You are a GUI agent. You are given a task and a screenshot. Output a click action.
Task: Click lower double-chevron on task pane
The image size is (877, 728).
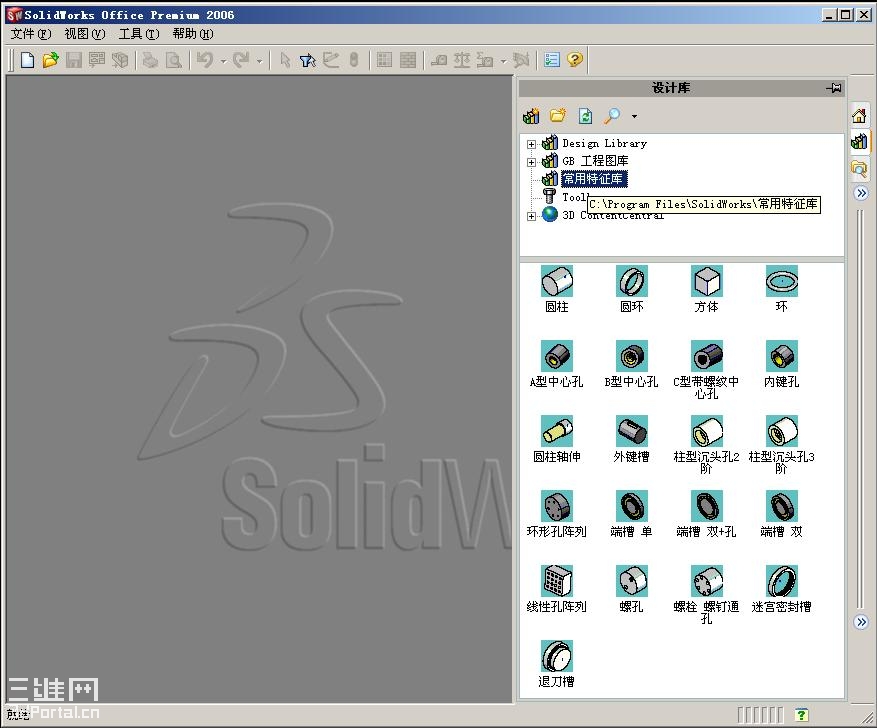[x=861, y=622]
